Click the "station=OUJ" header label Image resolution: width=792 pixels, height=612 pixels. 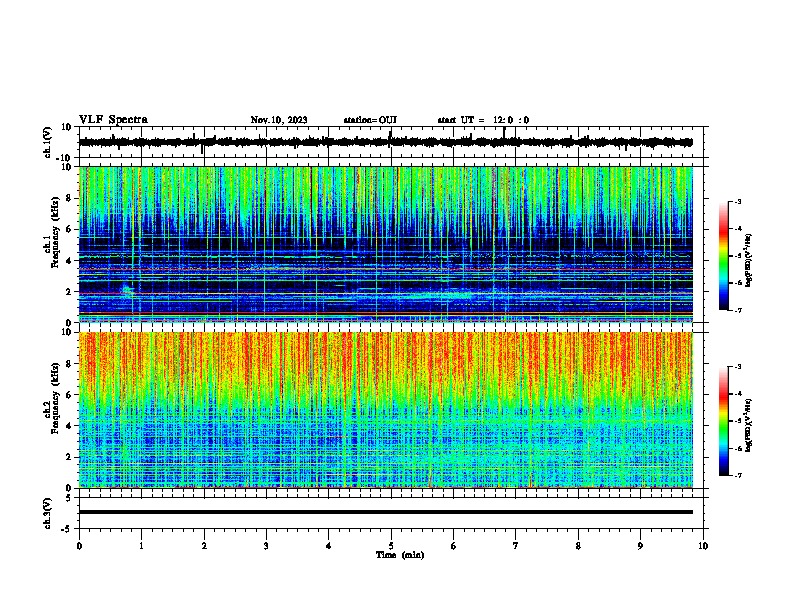tap(370, 120)
